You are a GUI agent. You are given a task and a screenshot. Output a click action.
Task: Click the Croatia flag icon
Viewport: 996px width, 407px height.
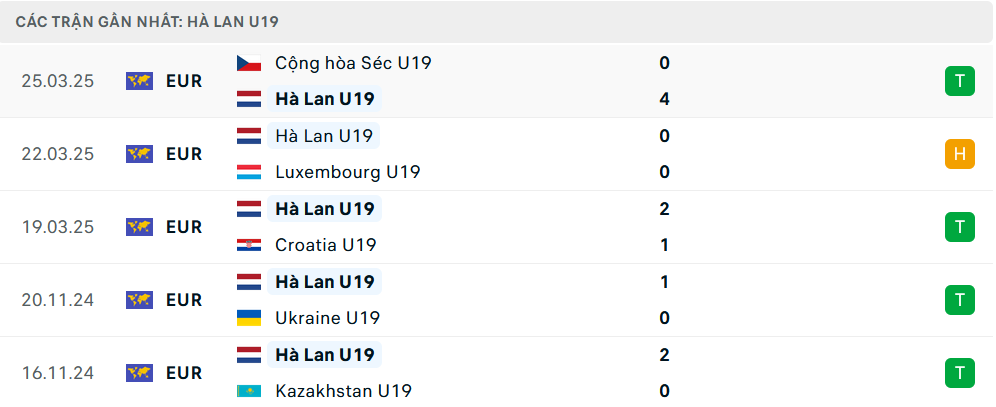249,245
